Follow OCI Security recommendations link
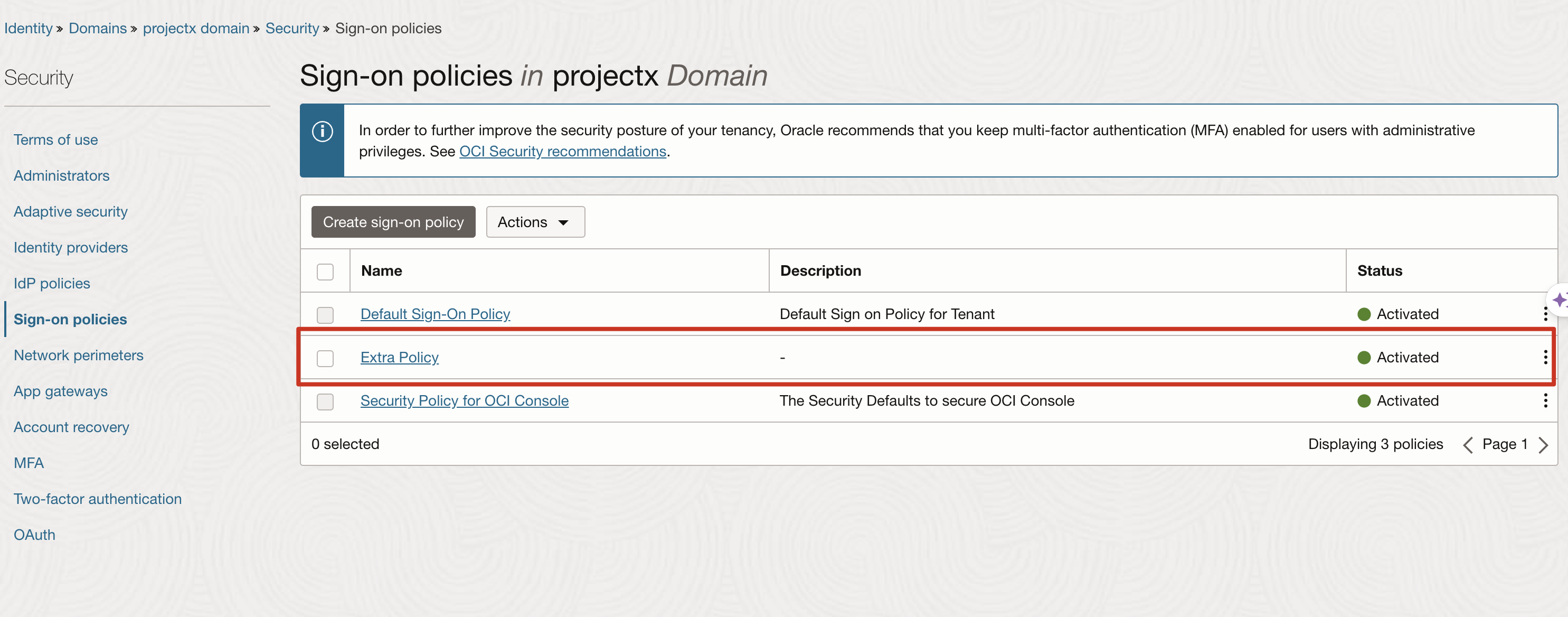1568x617 pixels. (x=562, y=151)
